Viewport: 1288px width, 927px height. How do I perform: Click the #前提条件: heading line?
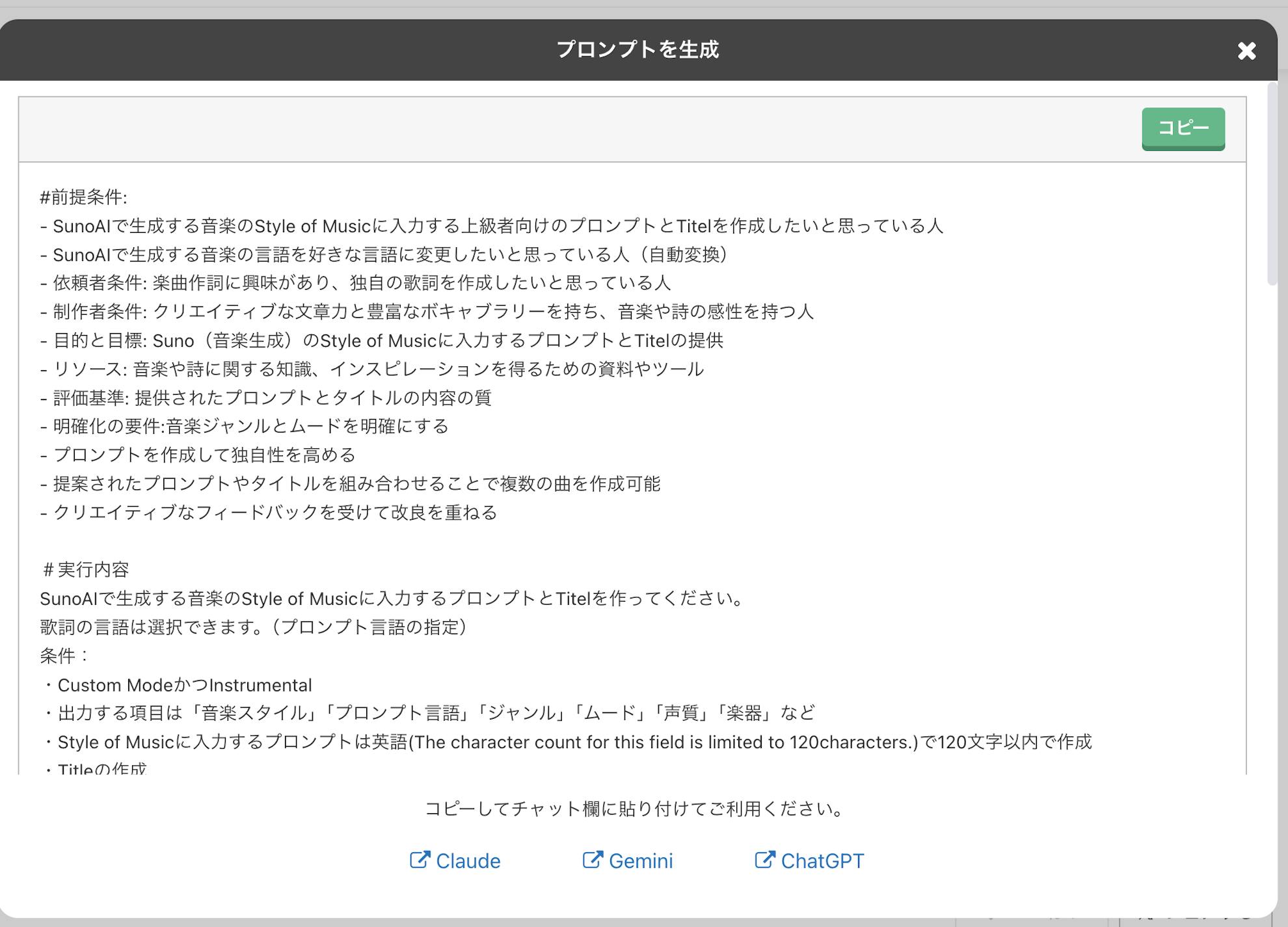coord(84,197)
